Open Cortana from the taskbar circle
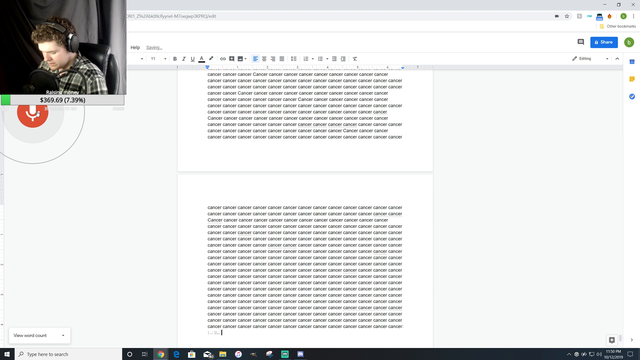This screenshot has height=360, width=640. coord(129,354)
